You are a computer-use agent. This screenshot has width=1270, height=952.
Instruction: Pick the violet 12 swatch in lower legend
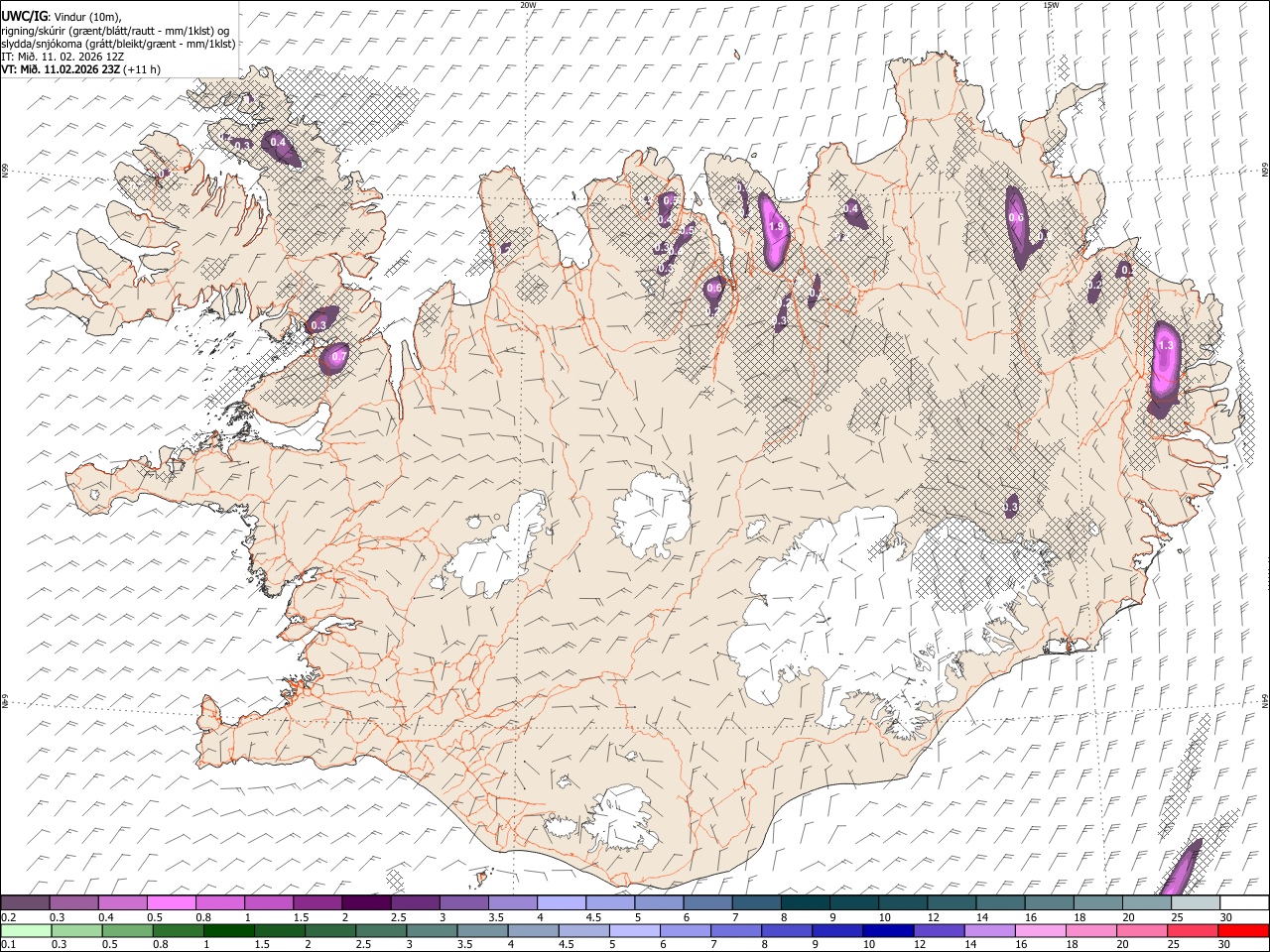pos(939,931)
